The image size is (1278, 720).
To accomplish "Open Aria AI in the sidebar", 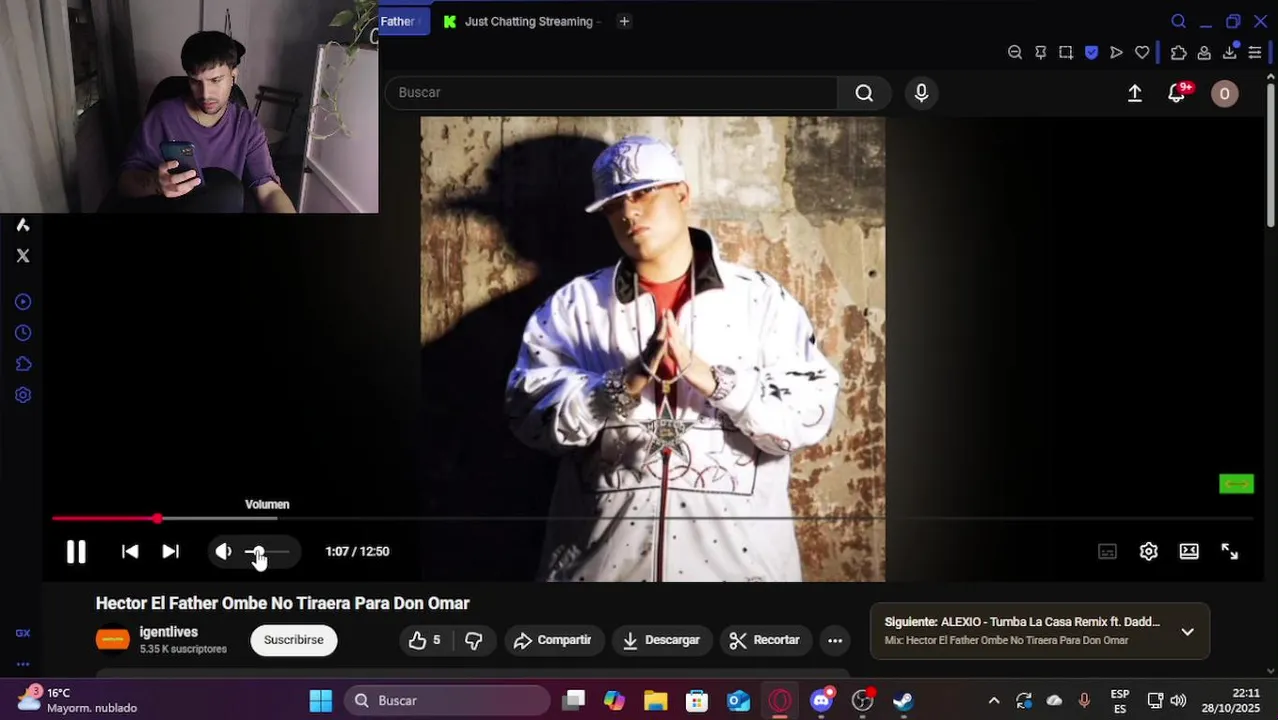I will pos(22,225).
